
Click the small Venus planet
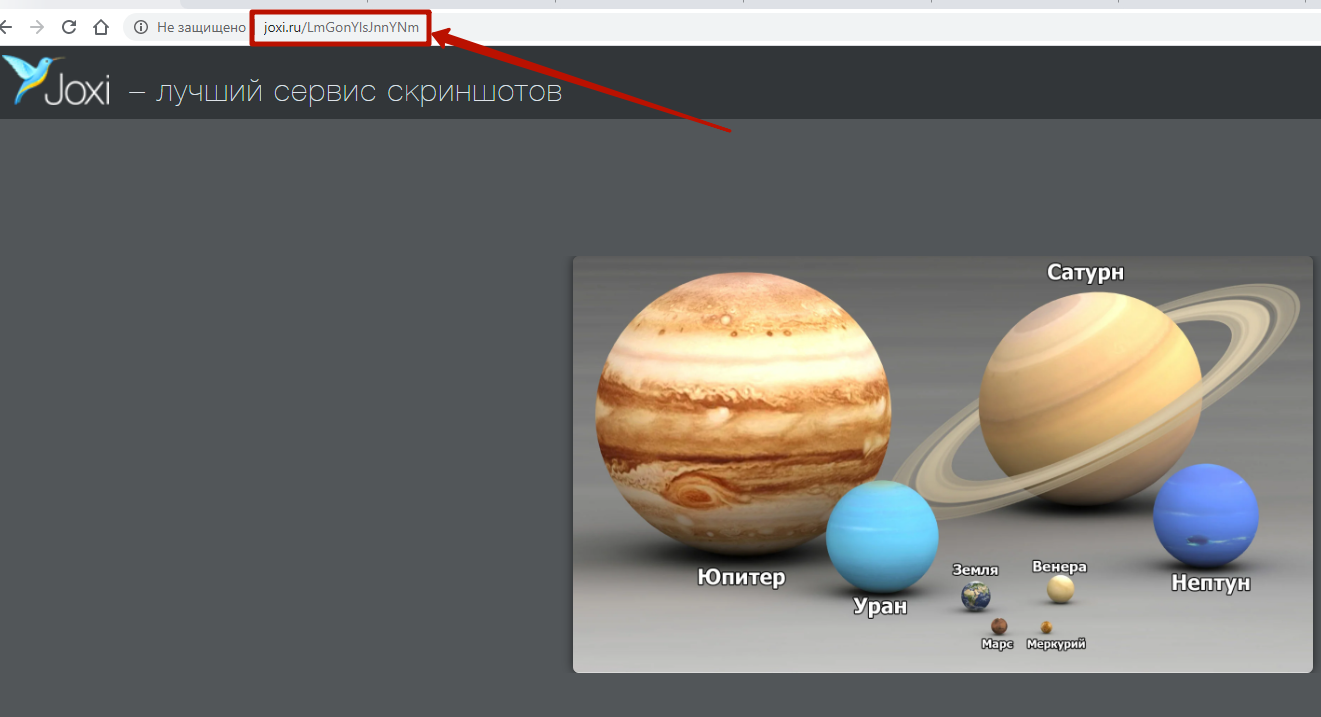click(1060, 589)
